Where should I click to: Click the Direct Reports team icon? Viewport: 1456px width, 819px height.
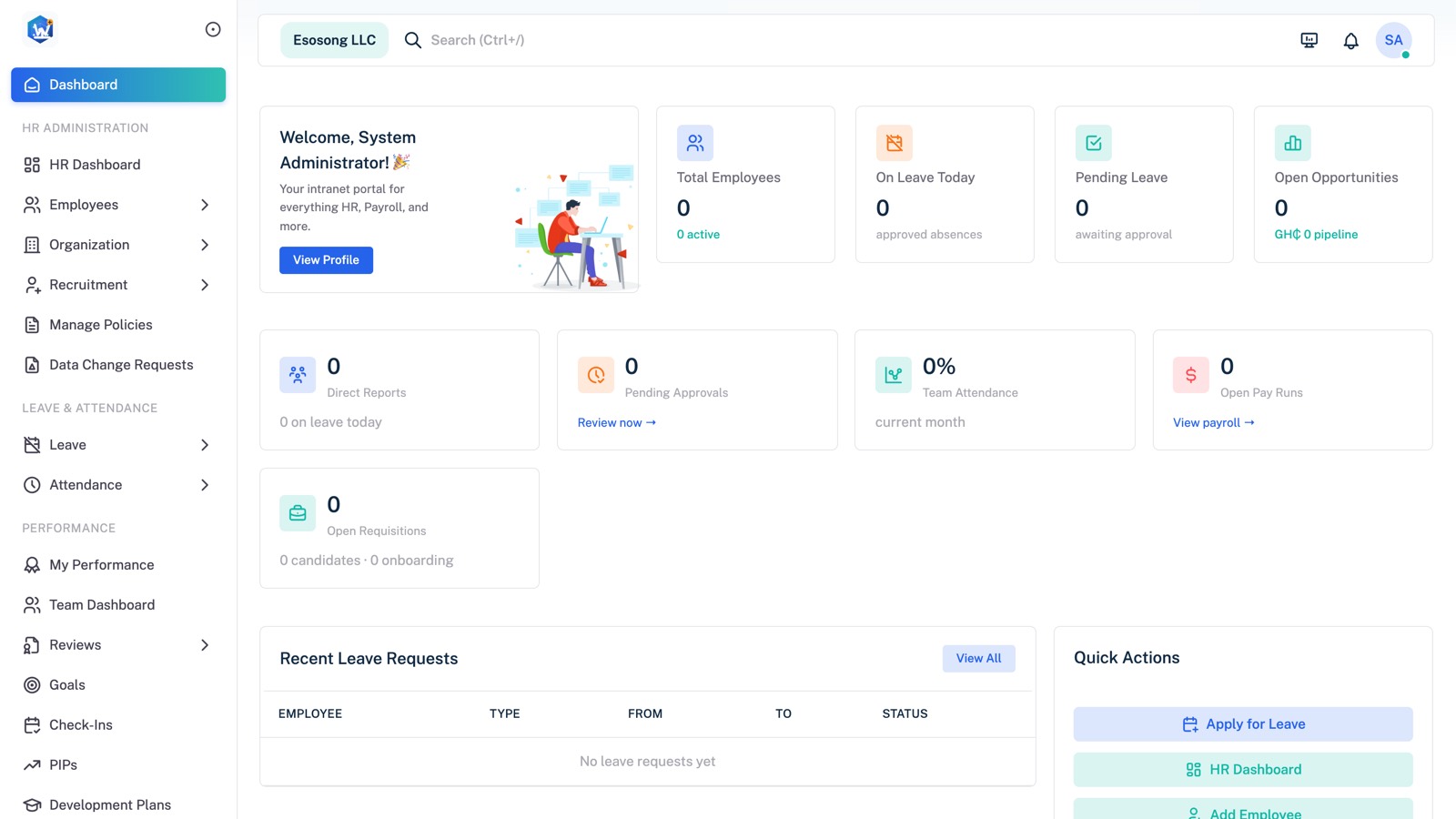click(x=298, y=374)
